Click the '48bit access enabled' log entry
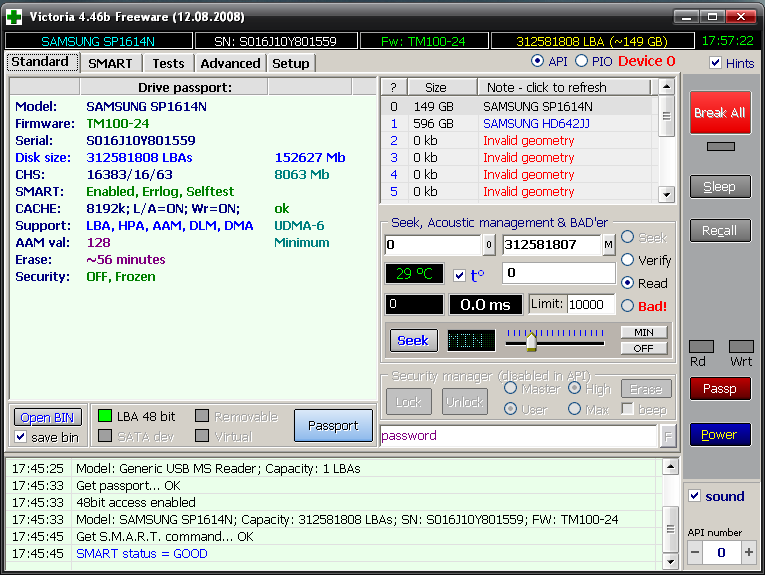The image size is (765, 575). coord(136,502)
